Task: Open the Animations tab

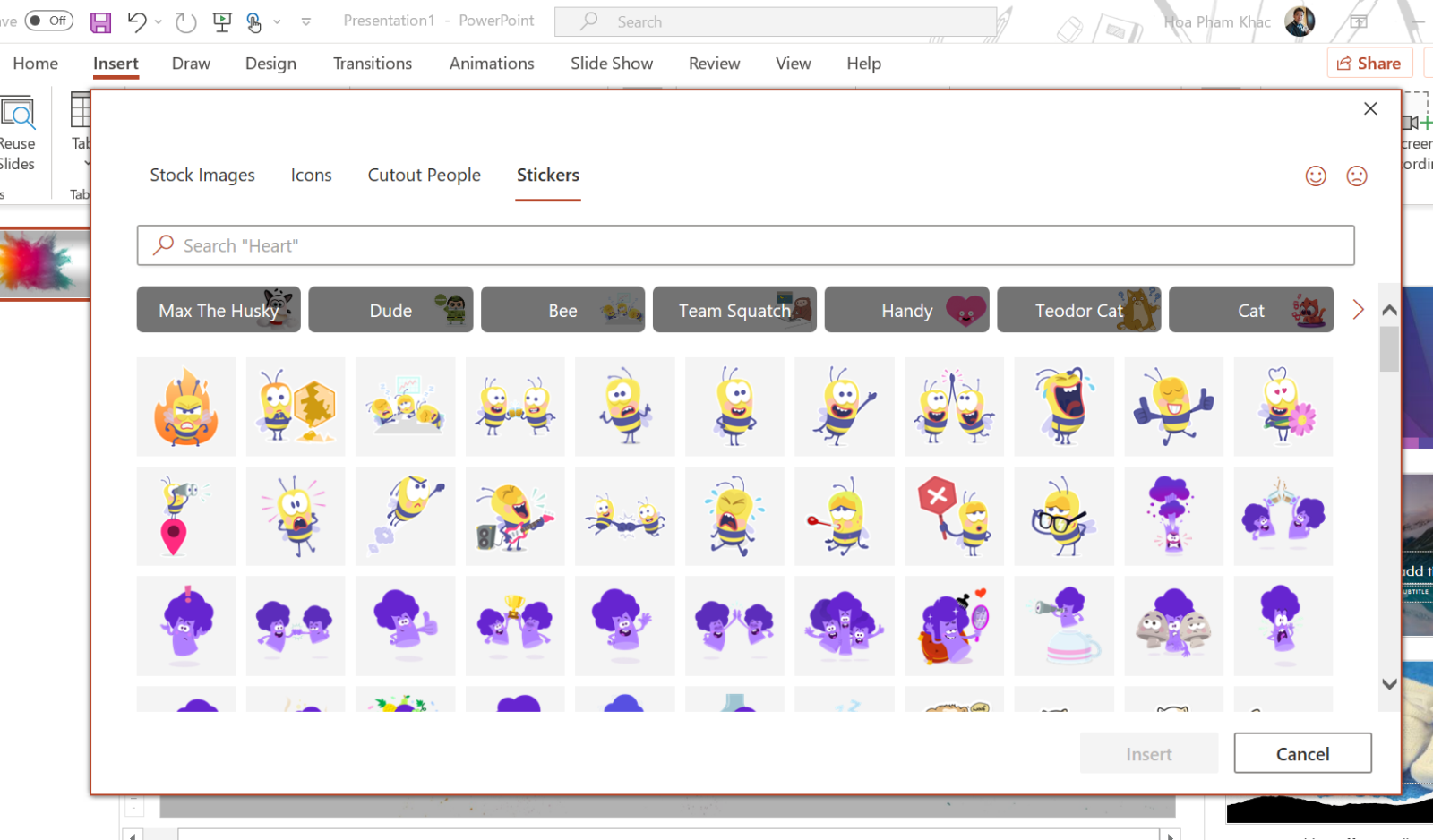Action: tap(492, 64)
